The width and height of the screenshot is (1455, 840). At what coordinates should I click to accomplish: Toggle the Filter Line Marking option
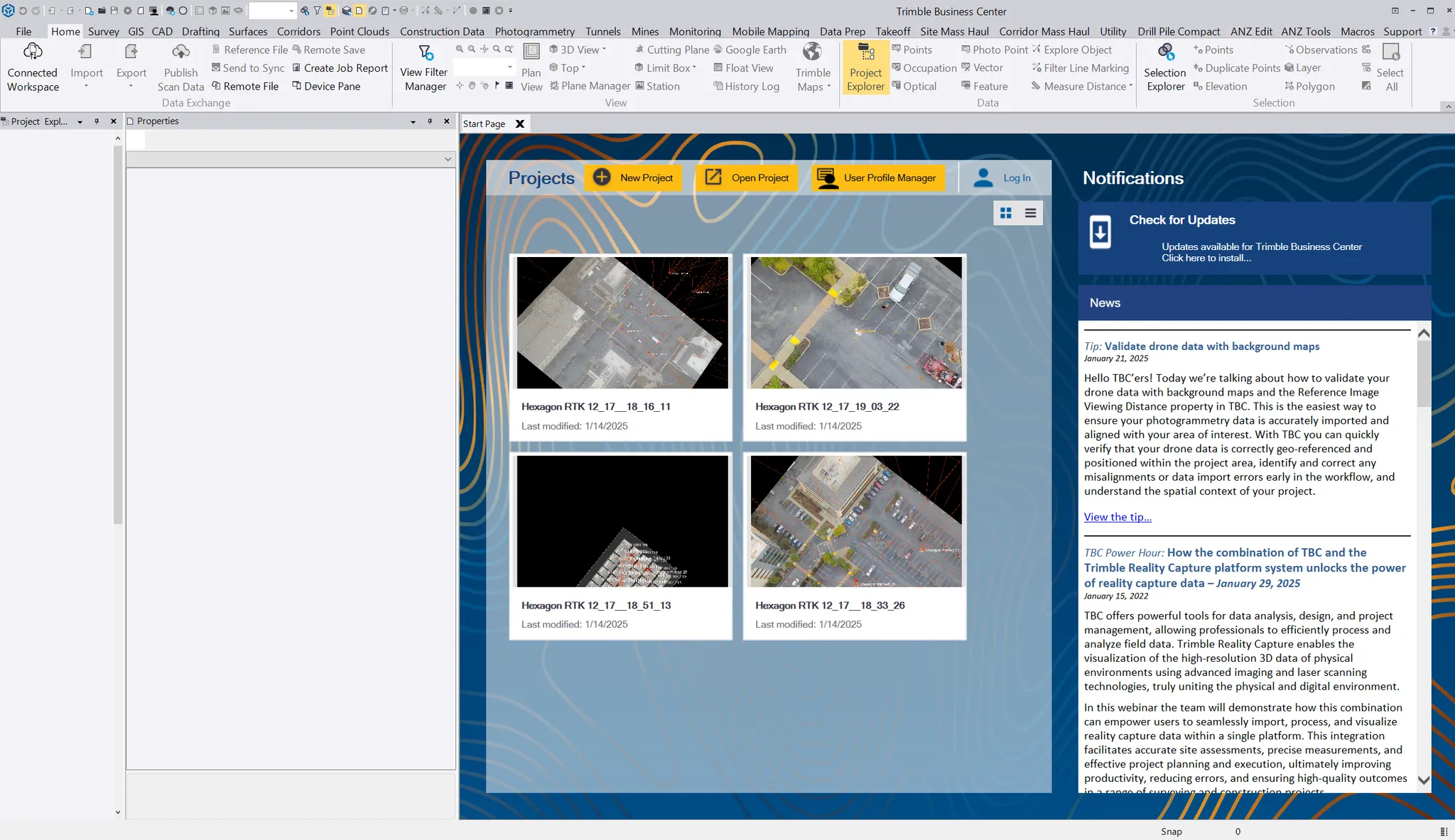click(x=1080, y=68)
